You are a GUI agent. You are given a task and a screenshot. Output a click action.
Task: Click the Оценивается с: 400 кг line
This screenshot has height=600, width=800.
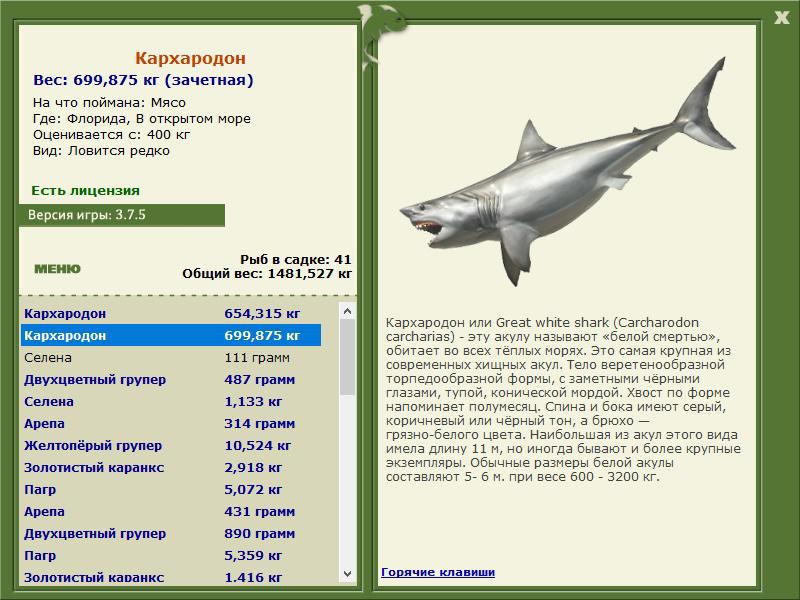pyautogui.click(x=111, y=135)
